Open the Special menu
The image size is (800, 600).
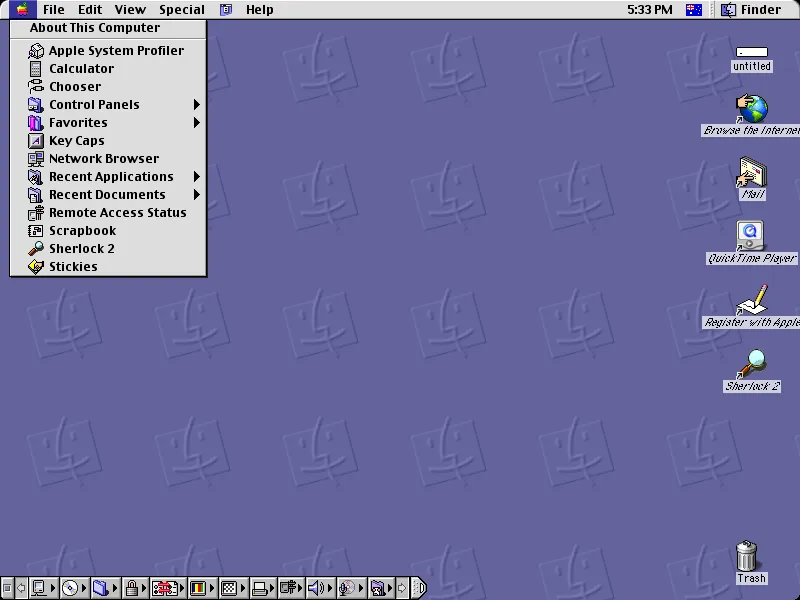[182, 9]
